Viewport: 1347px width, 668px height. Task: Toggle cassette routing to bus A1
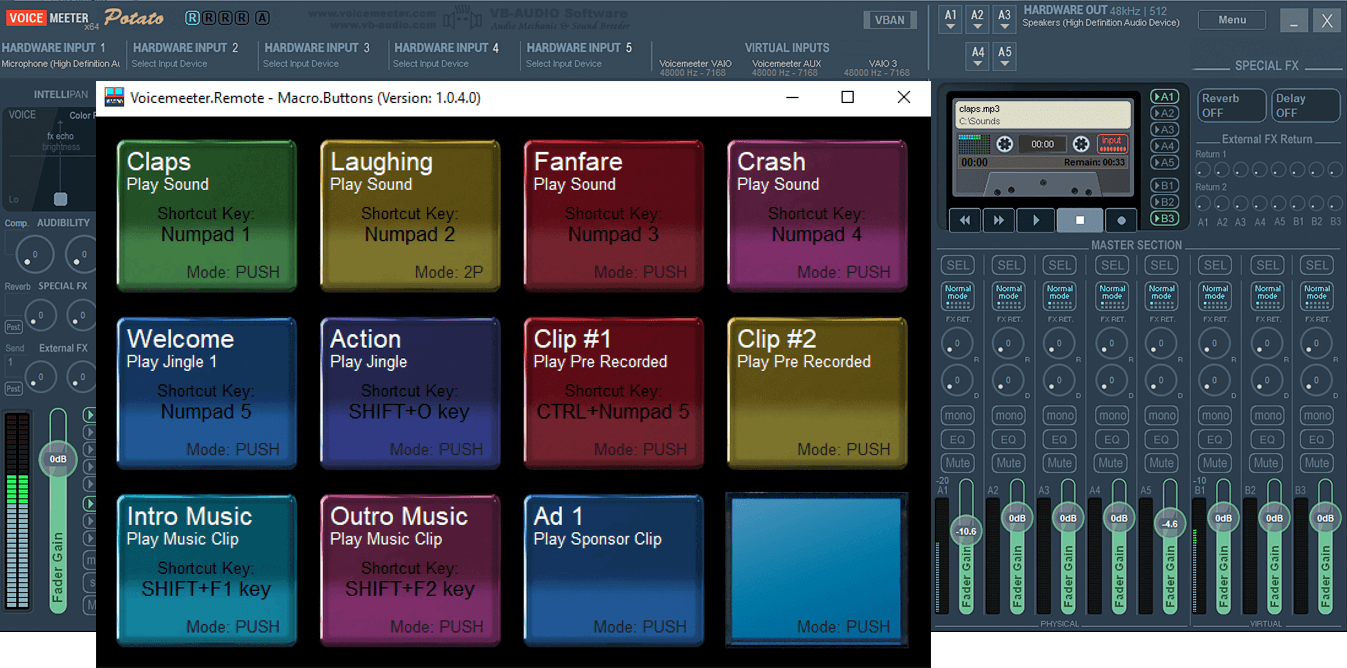[x=1164, y=97]
